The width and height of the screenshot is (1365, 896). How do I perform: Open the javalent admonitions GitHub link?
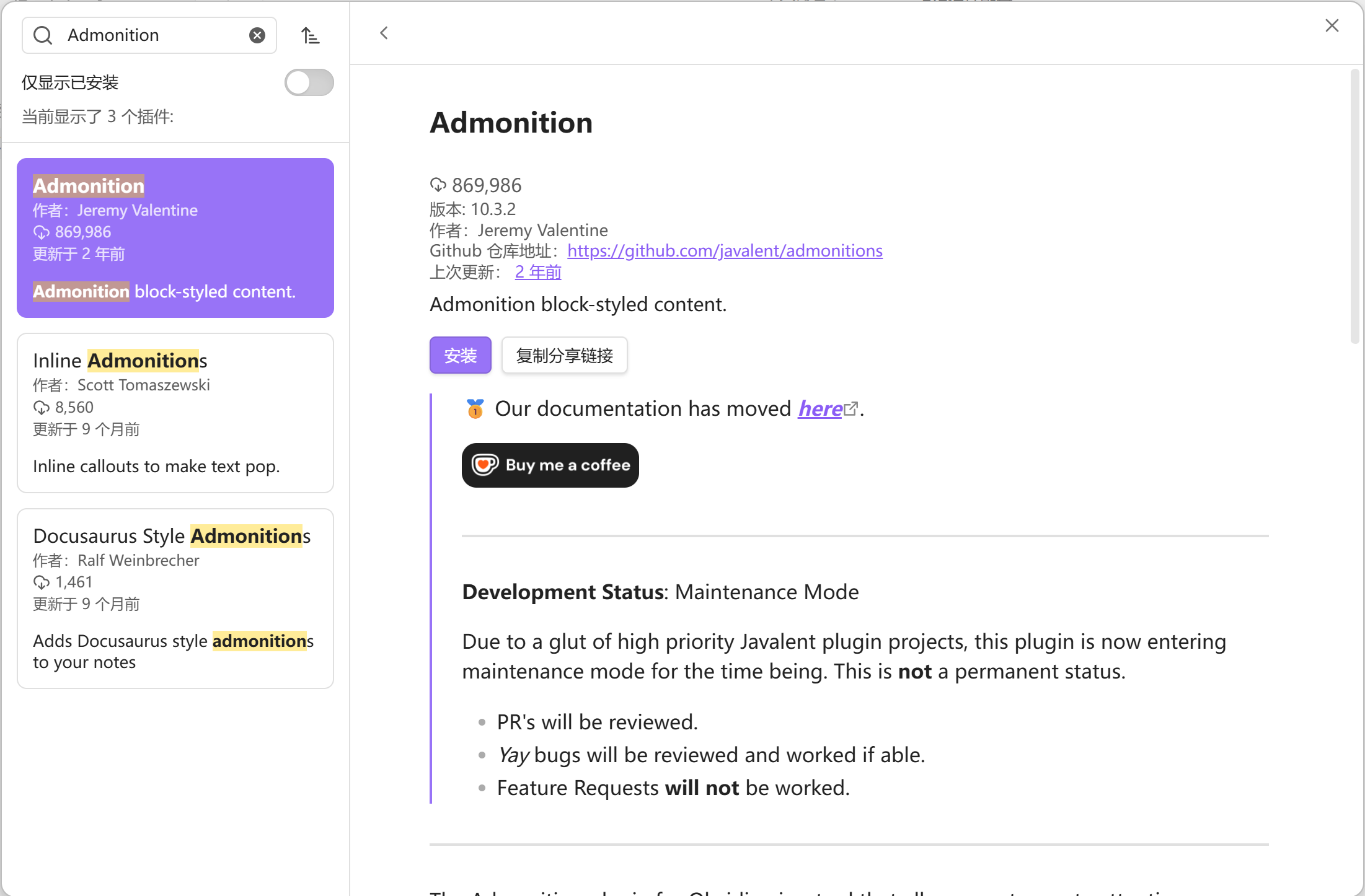click(x=725, y=251)
